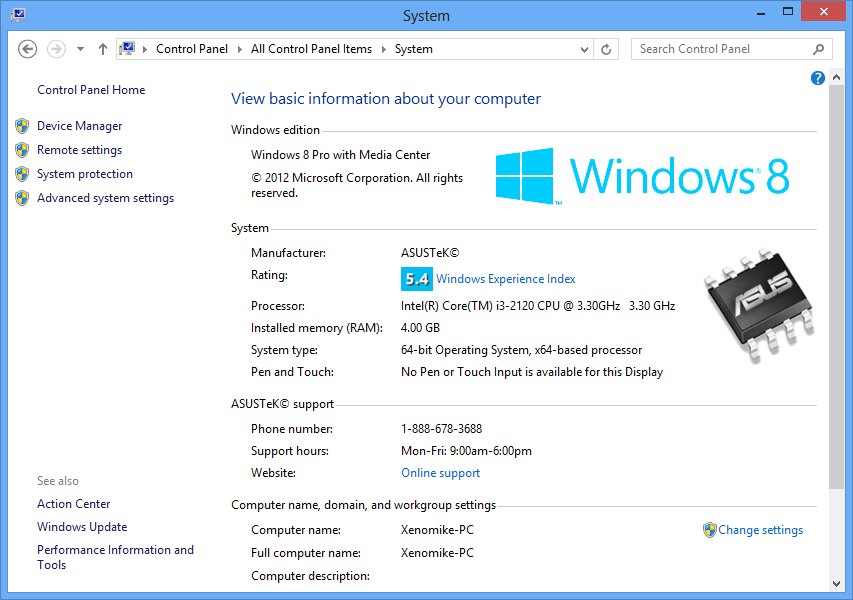Open Device Manager link

point(79,126)
